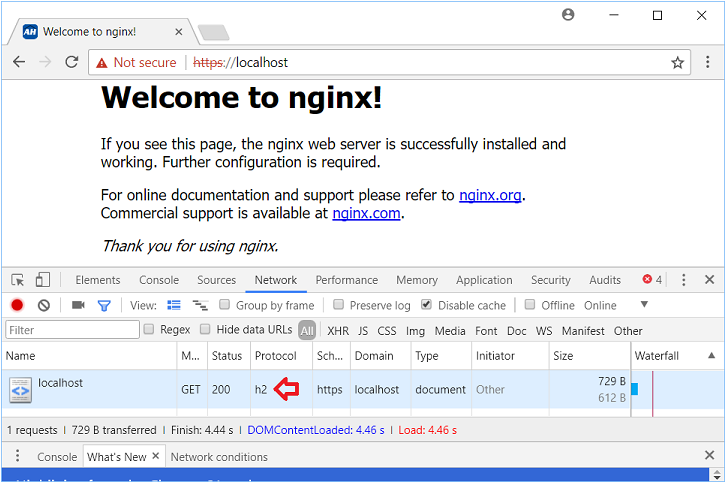Bookmark this page with the star icon
This screenshot has height=483, width=727.
(x=678, y=62)
